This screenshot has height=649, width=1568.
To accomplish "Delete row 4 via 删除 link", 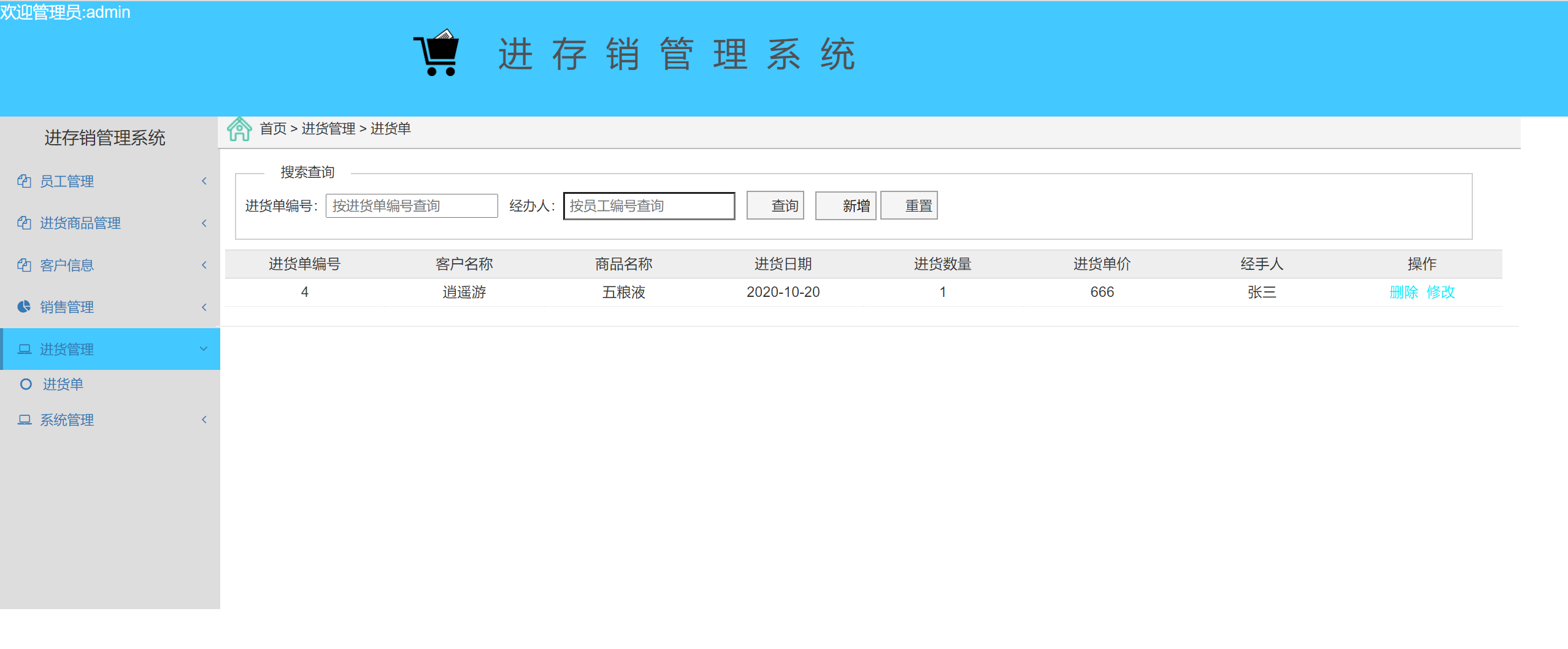I will [x=1404, y=292].
